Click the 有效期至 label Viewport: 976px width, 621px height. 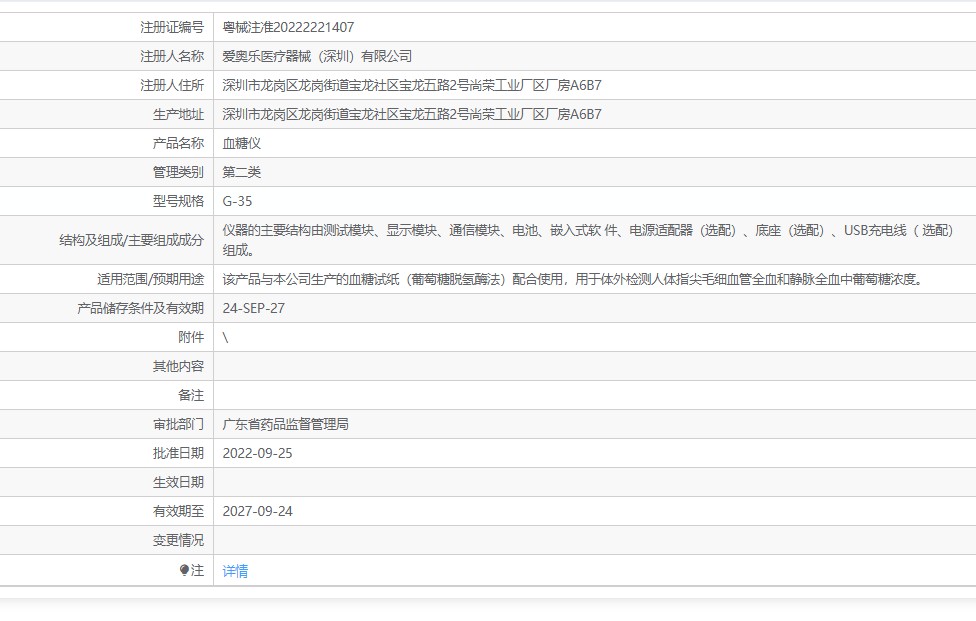(178, 511)
